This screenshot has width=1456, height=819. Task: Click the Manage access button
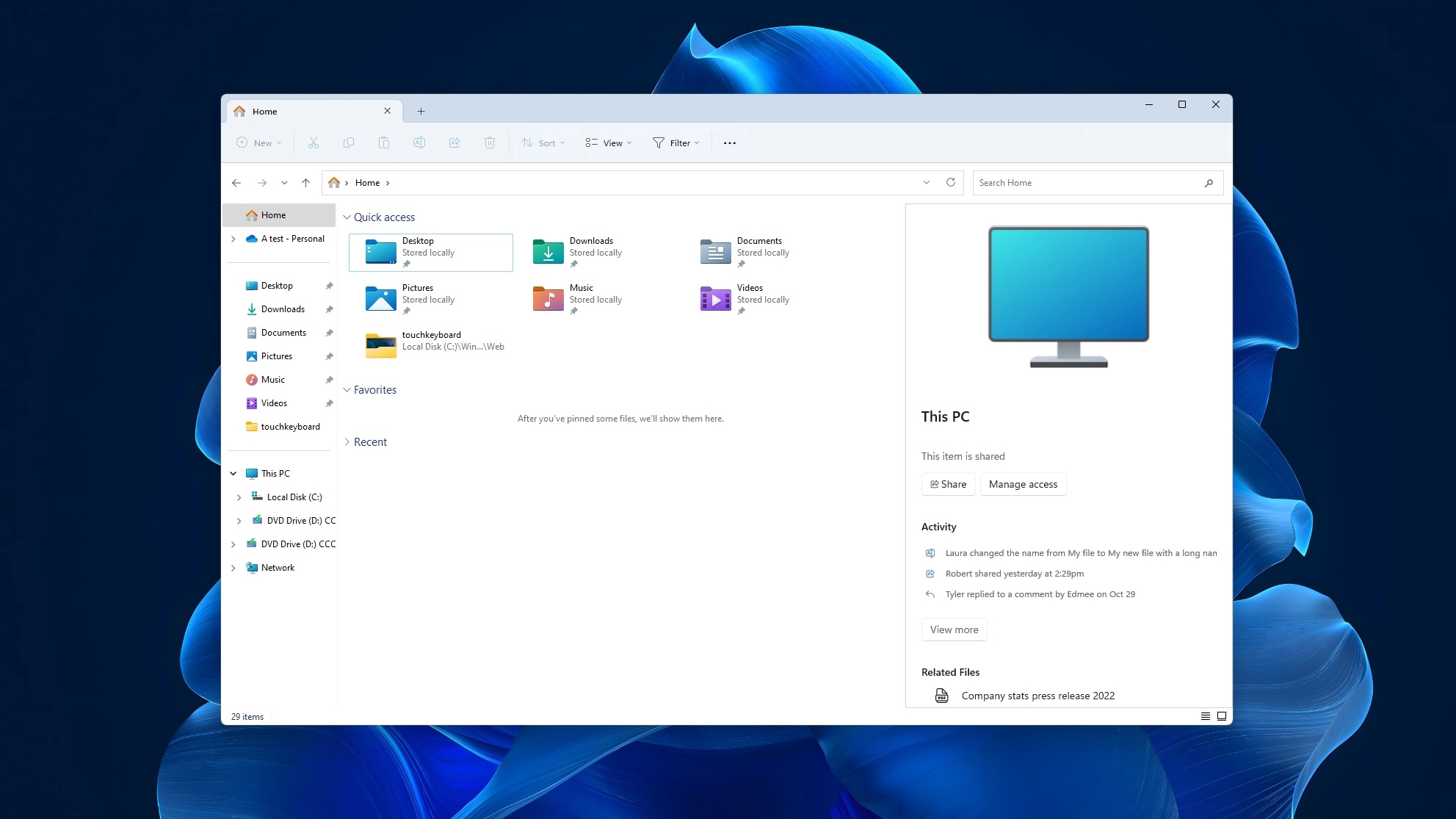[x=1023, y=484]
